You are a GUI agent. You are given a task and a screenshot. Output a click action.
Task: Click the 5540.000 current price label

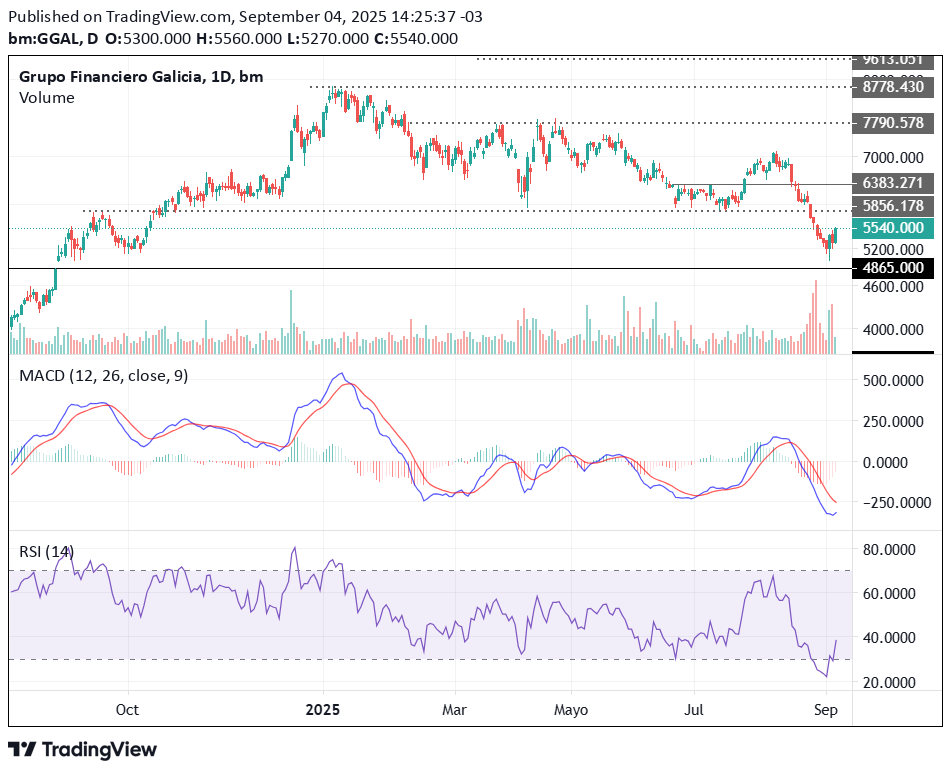pyautogui.click(x=893, y=228)
